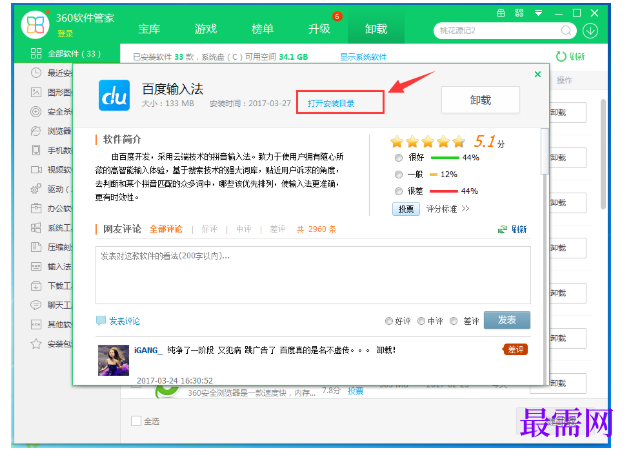Switch to the 升级 tab

coord(319,29)
